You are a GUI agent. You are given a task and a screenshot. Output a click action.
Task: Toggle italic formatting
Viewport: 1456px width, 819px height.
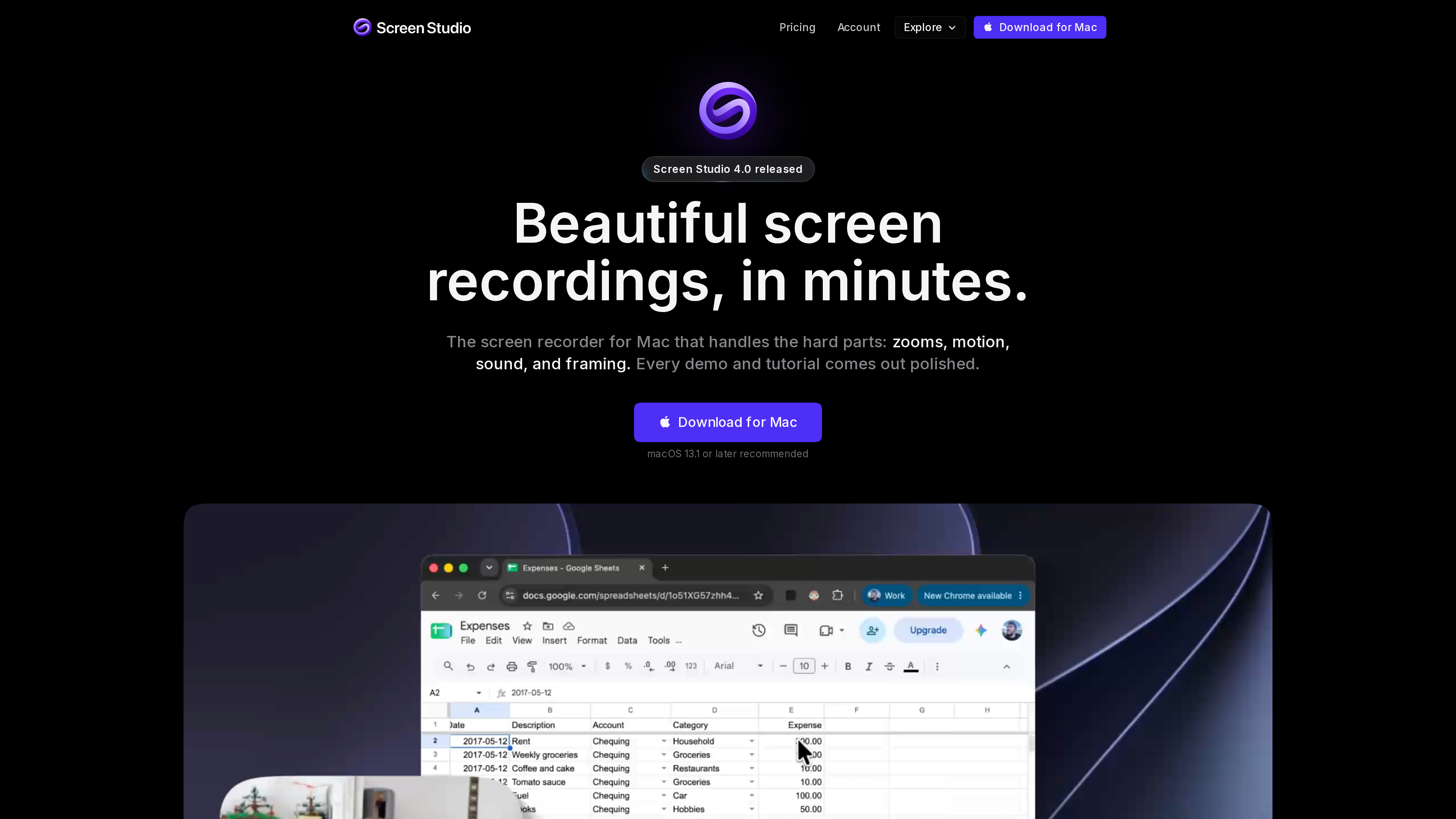point(869,667)
